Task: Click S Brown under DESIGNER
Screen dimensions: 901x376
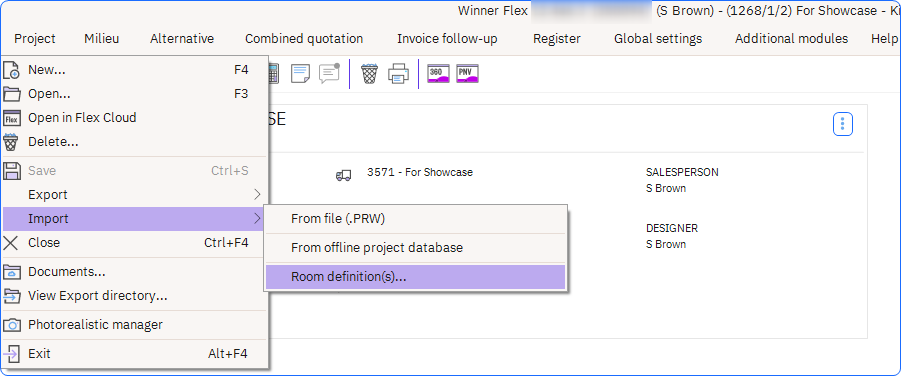Action: (x=666, y=244)
